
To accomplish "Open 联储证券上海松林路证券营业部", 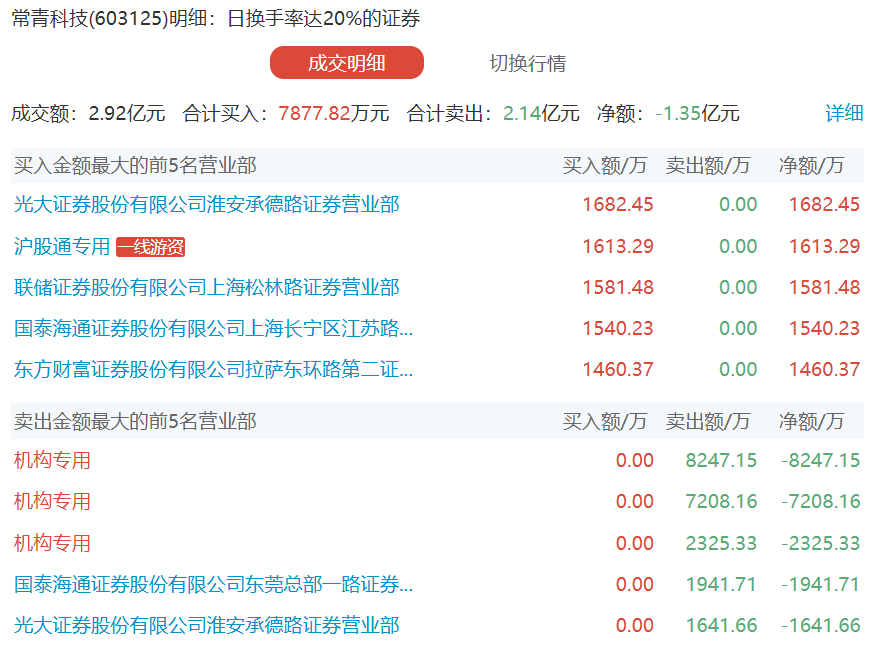I will 207,288.
